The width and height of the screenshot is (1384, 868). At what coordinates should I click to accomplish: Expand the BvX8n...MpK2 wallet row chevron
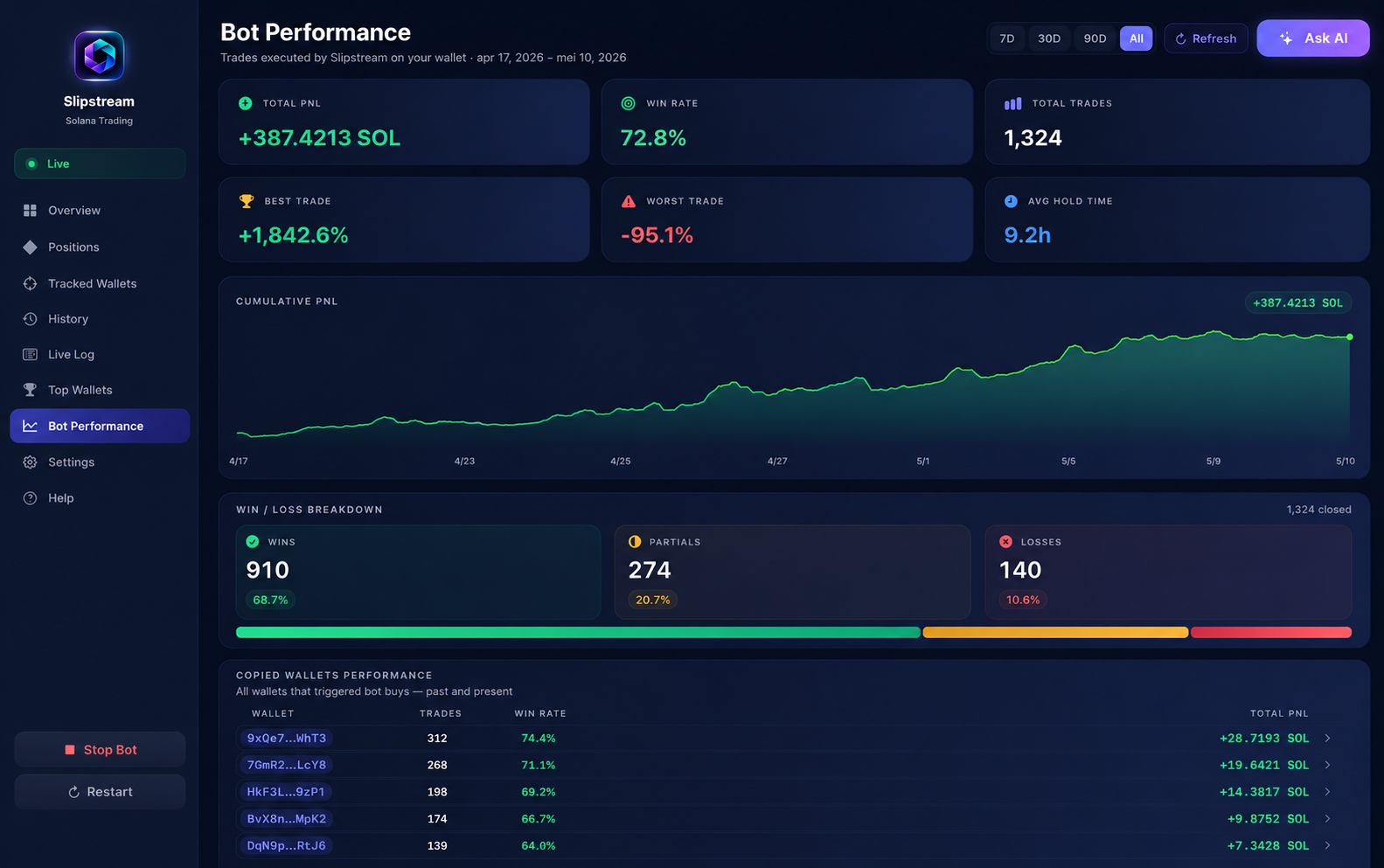pos(1327,819)
